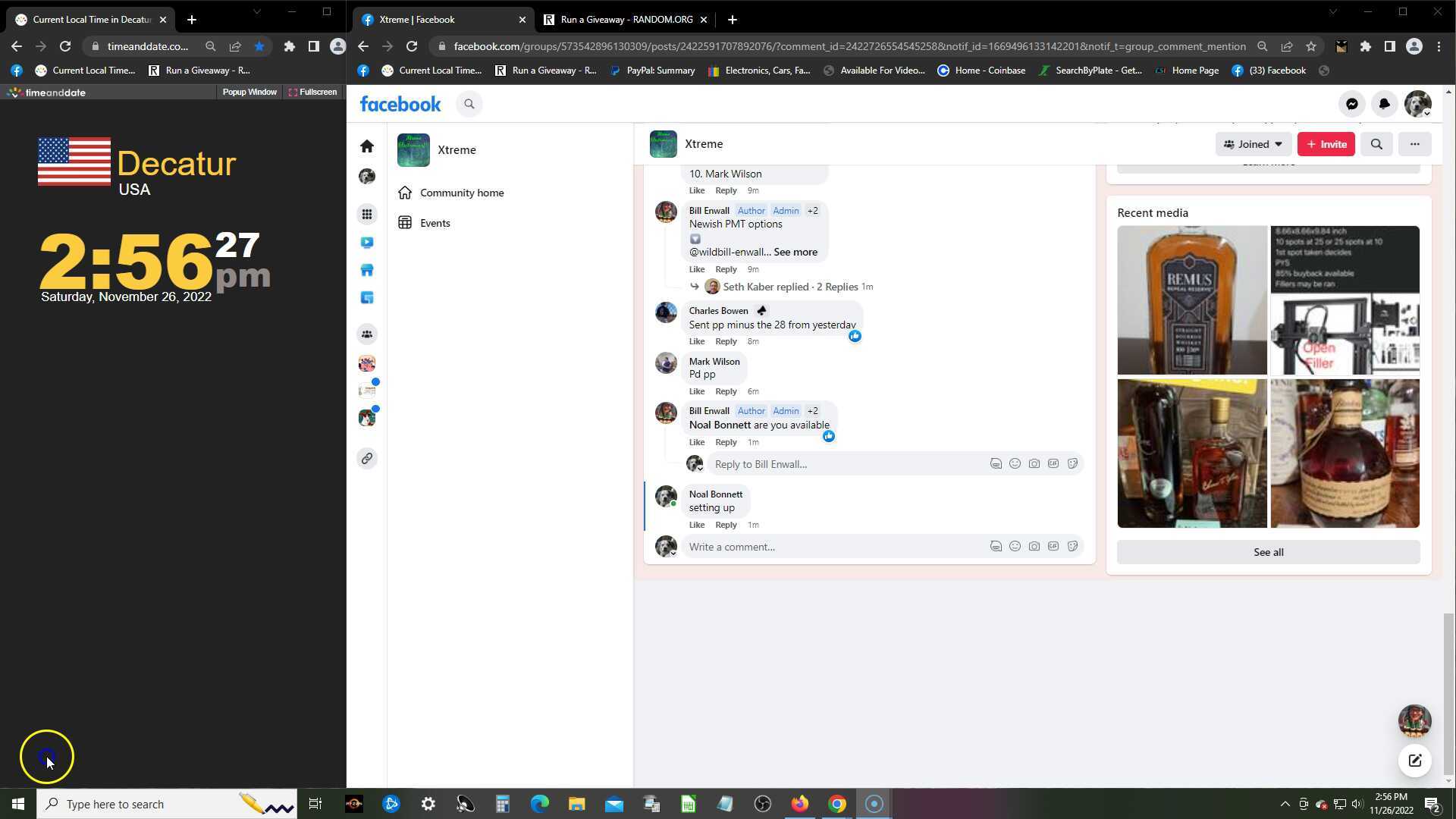Open the Marketplace icon in left sidebar
The width and height of the screenshot is (1456, 819).
[367, 270]
